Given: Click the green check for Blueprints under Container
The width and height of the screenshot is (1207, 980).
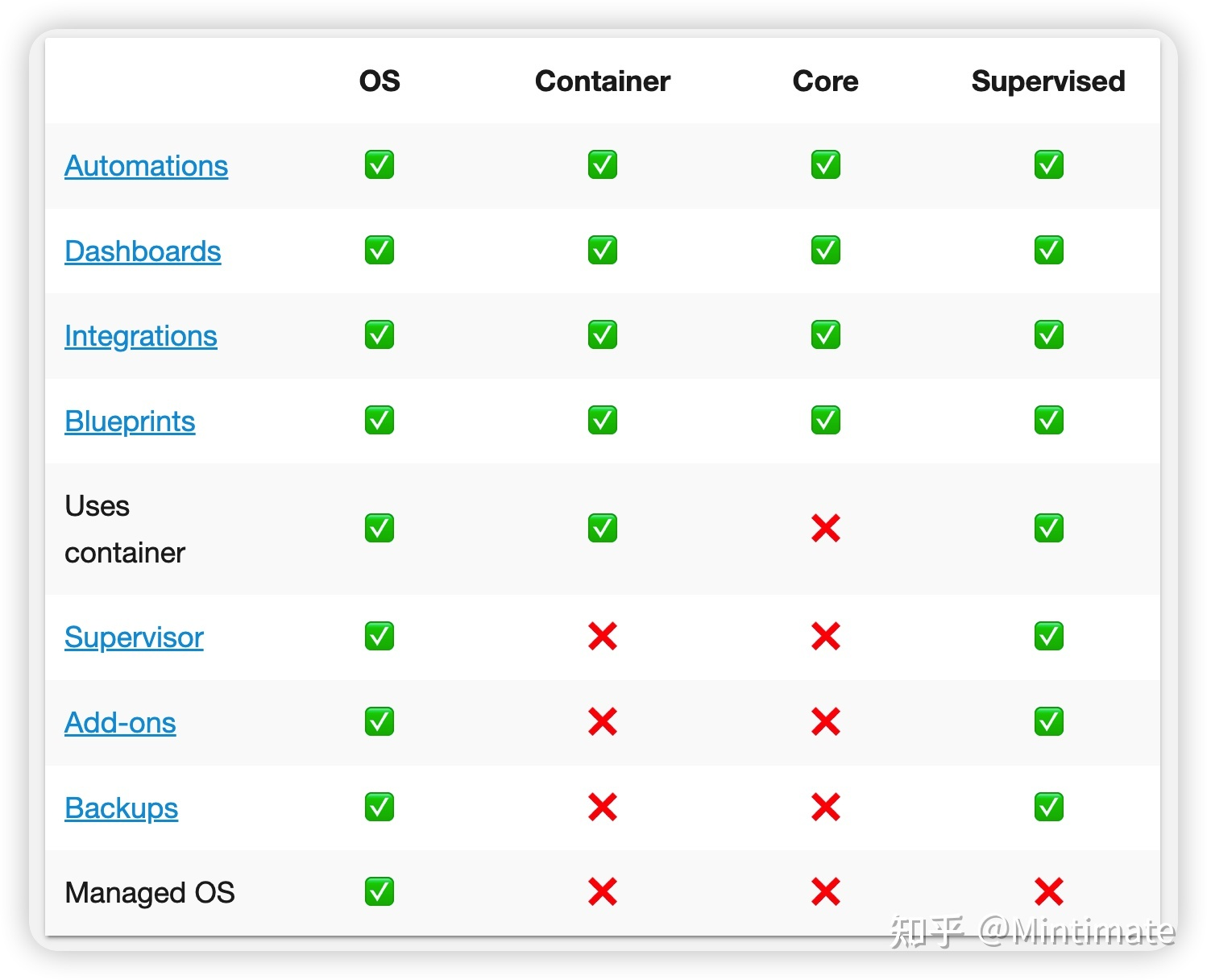Looking at the screenshot, I should click(603, 420).
